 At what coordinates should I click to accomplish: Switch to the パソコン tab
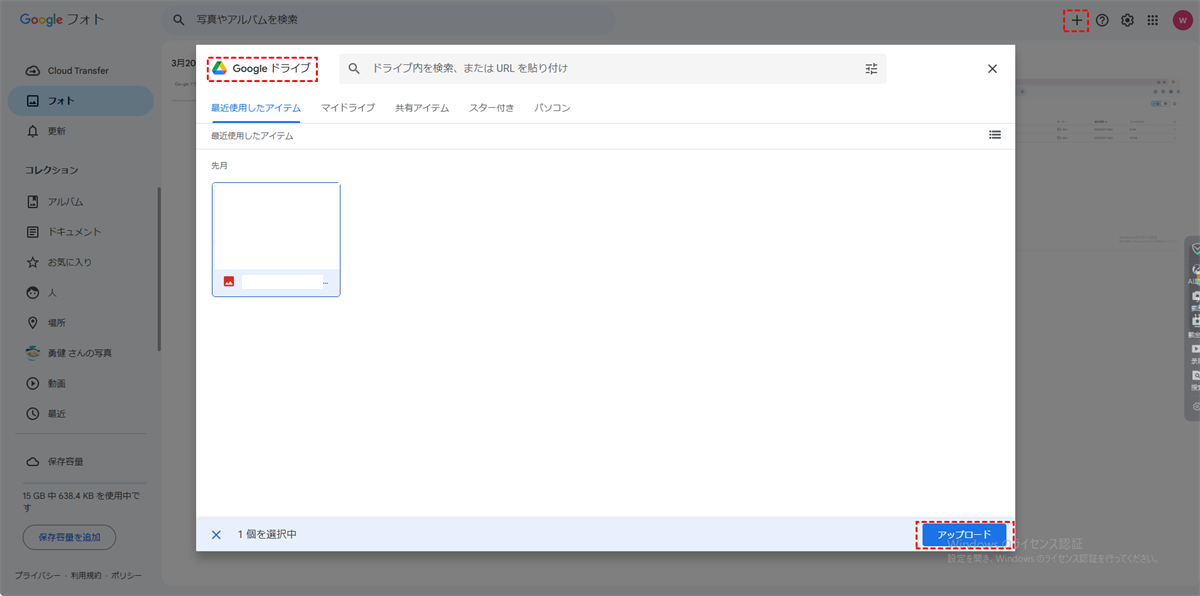click(552, 108)
